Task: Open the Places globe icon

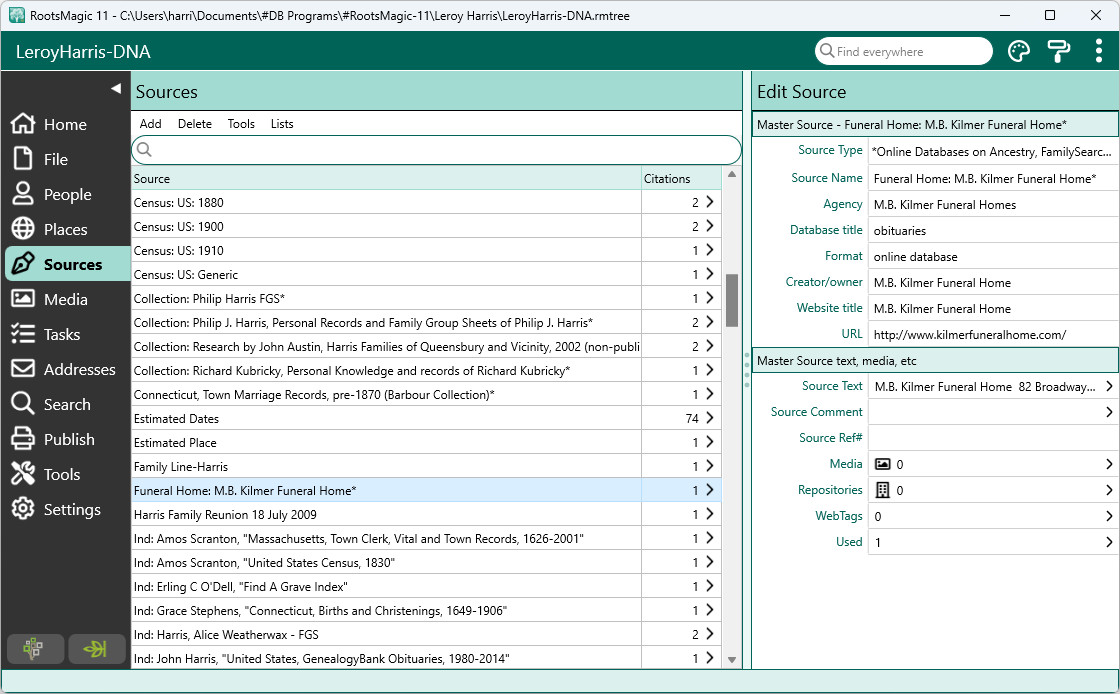Action: pyautogui.click(x=23, y=229)
